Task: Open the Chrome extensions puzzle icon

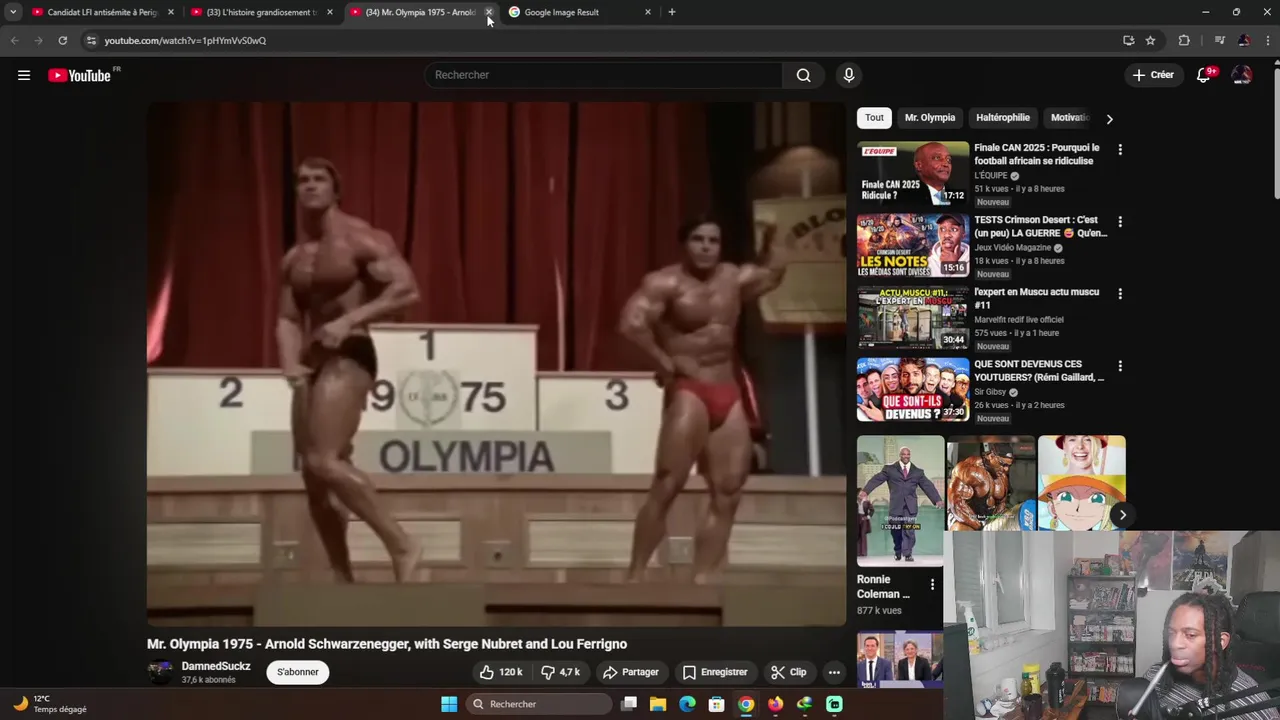Action: (x=1184, y=40)
